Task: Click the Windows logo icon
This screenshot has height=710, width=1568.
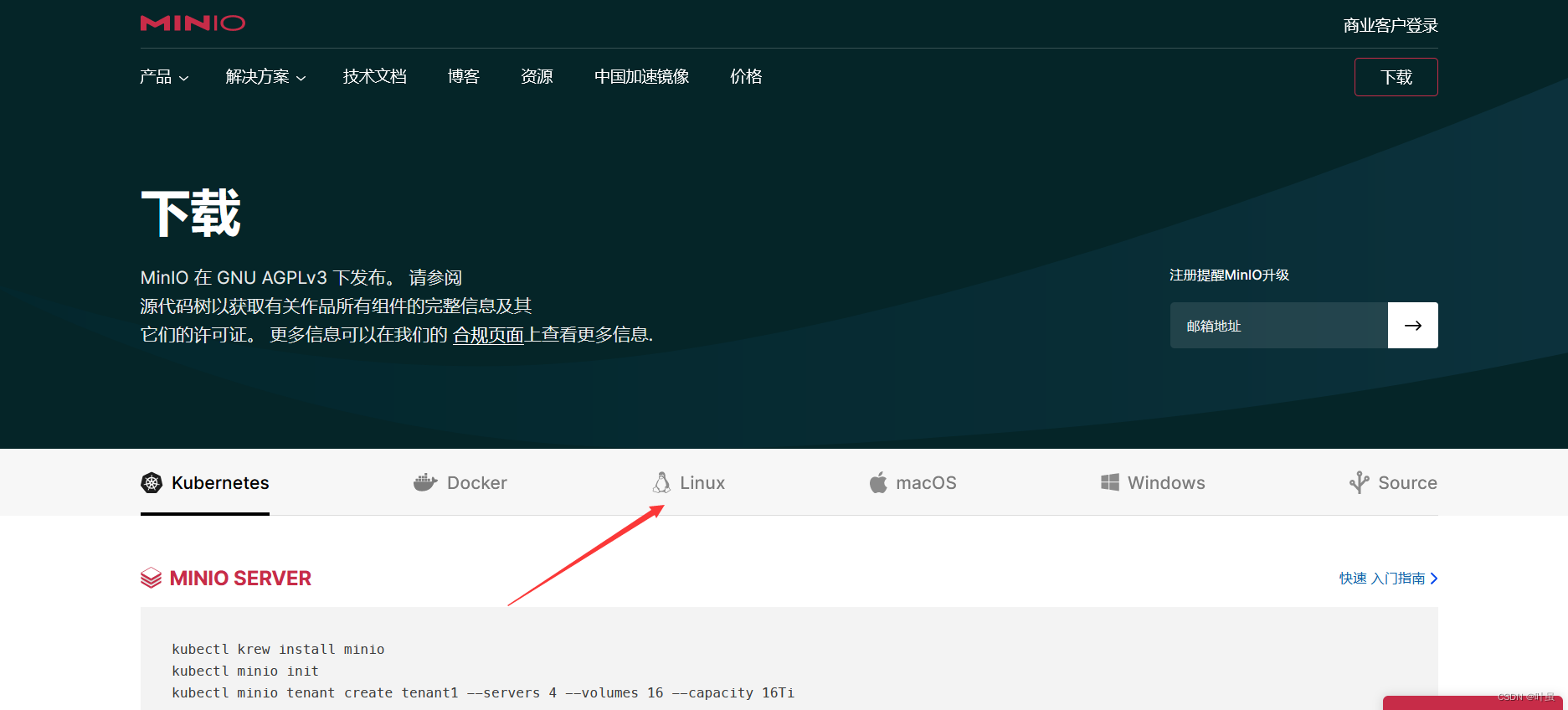Action: (1110, 482)
